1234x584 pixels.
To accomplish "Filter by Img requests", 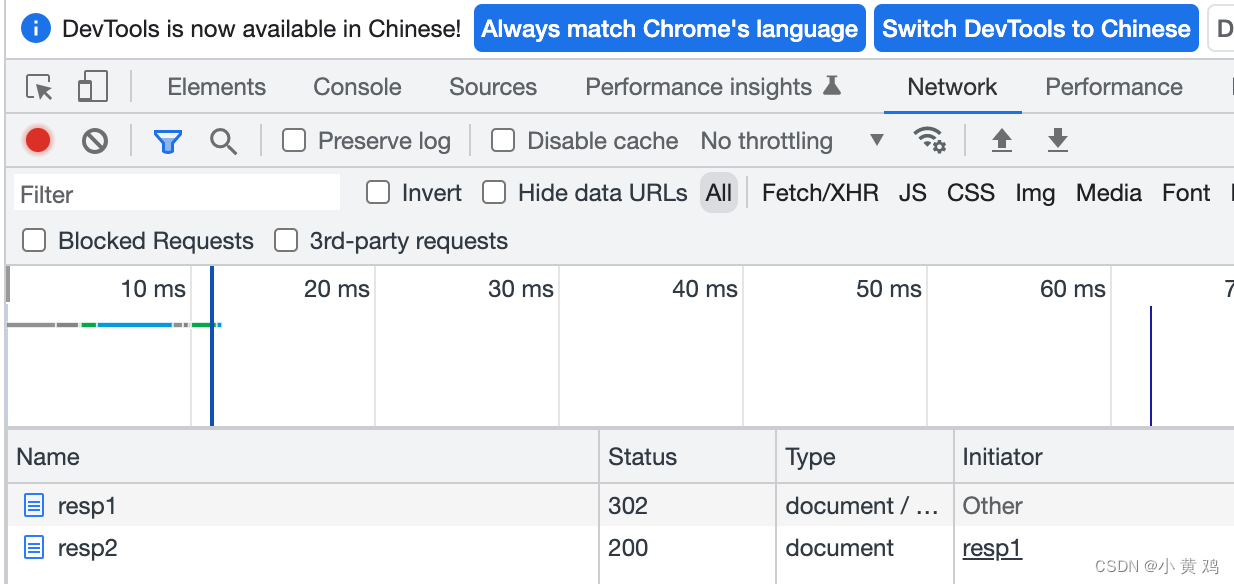I will 1035,193.
